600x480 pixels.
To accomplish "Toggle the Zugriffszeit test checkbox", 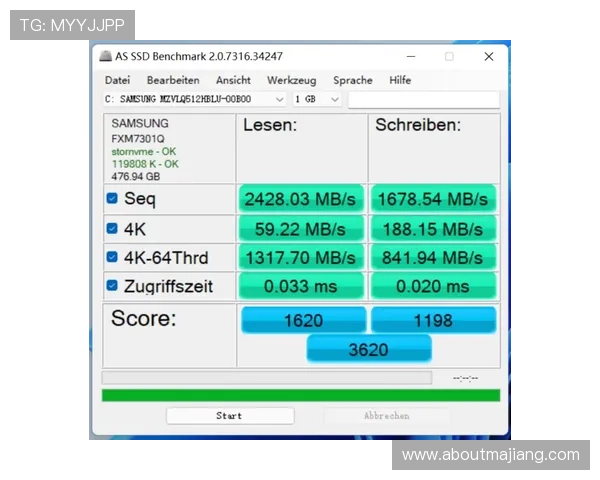I will [x=112, y=286].
